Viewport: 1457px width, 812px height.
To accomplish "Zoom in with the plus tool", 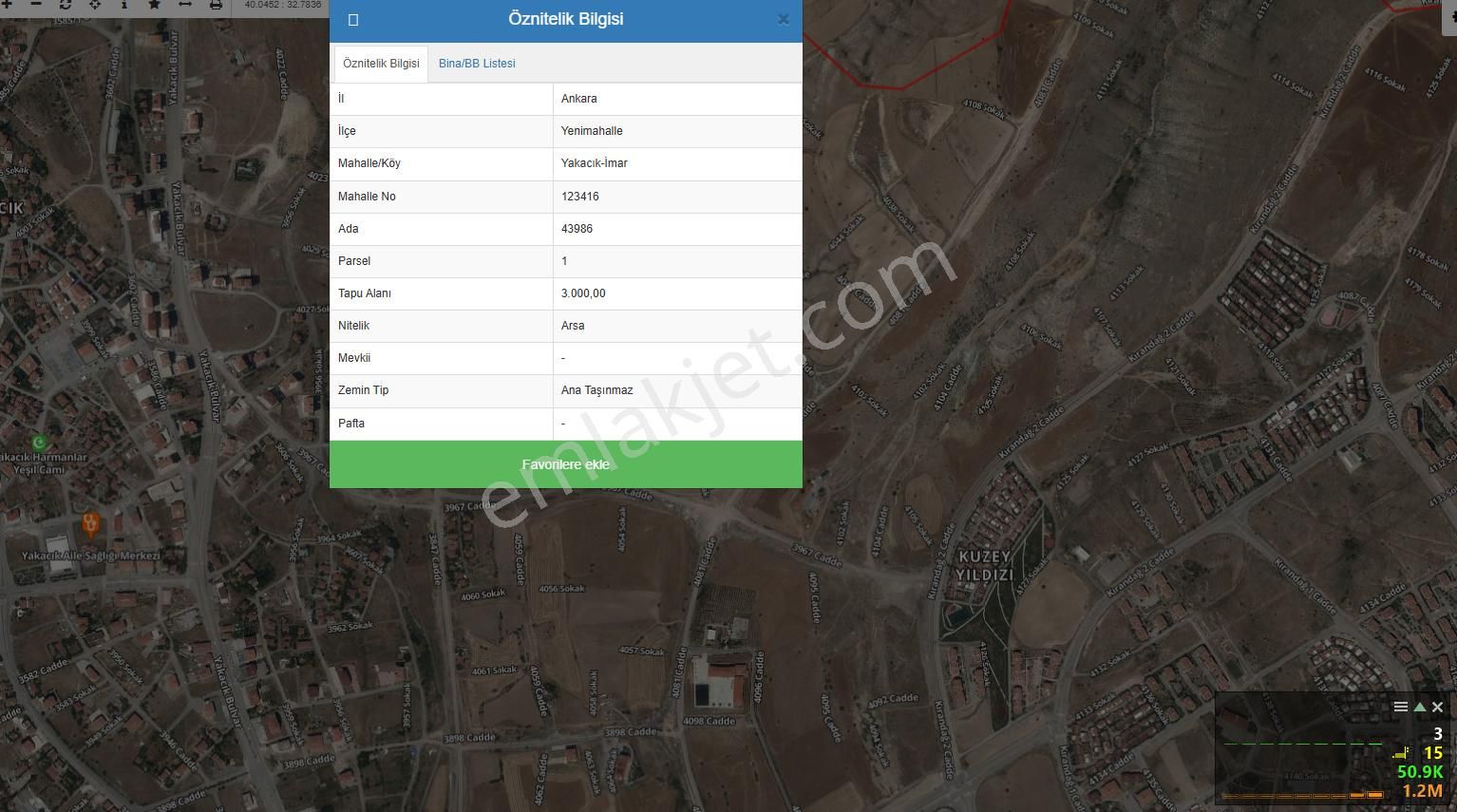I will [6, 4].
